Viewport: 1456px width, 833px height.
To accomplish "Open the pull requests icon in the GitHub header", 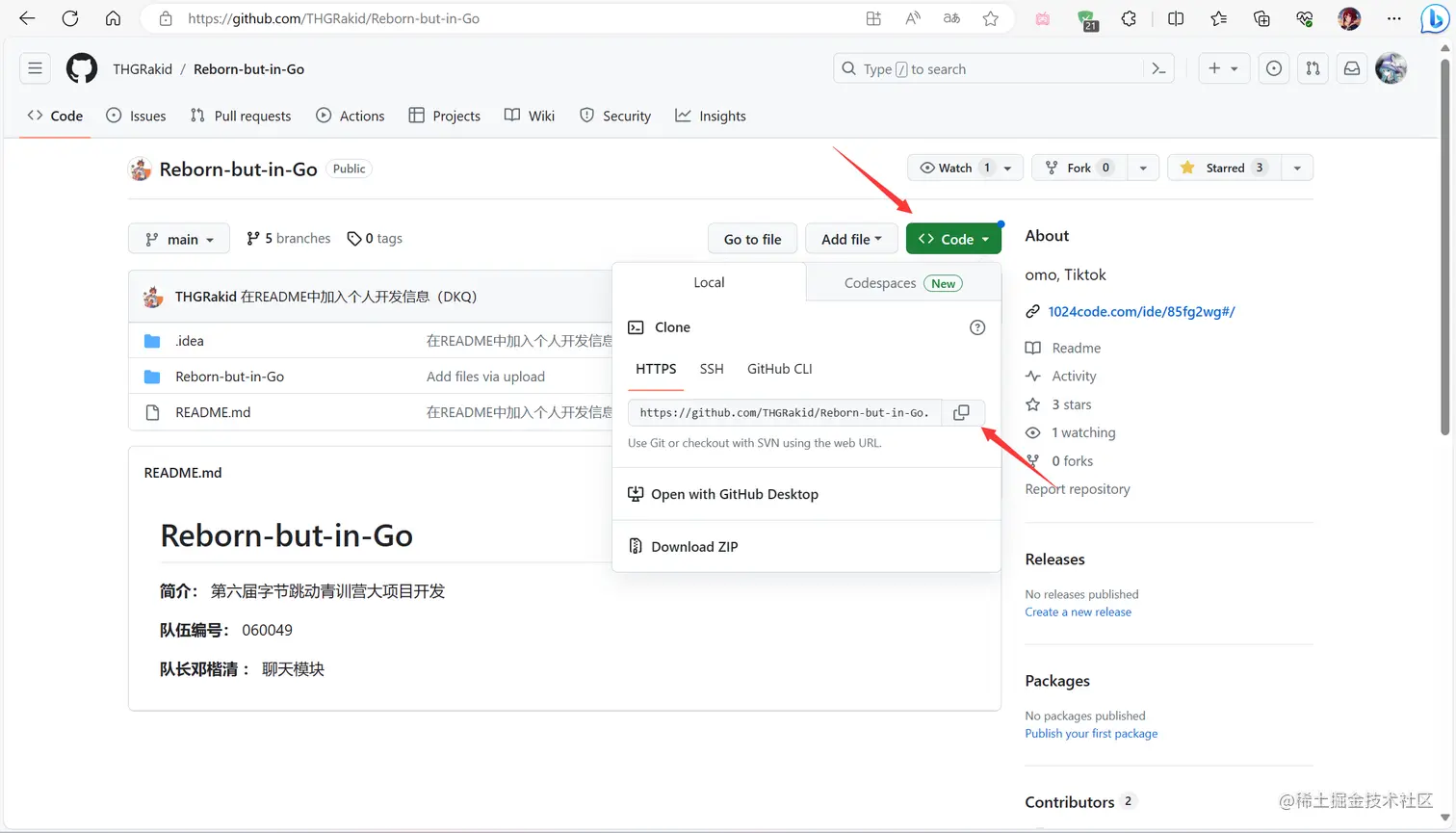I will [1313, 68].
